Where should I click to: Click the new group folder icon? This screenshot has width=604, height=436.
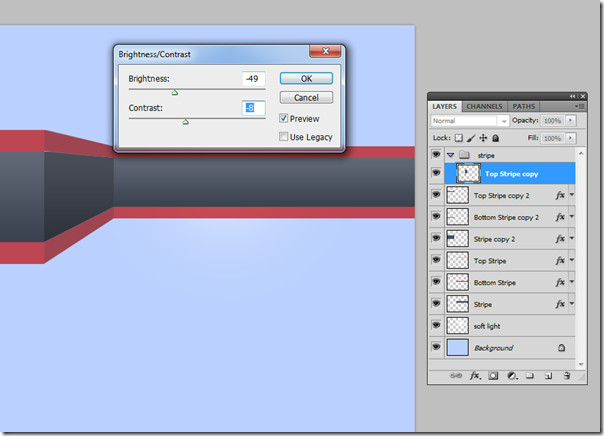pyautogui.click(x=530, y=376)
